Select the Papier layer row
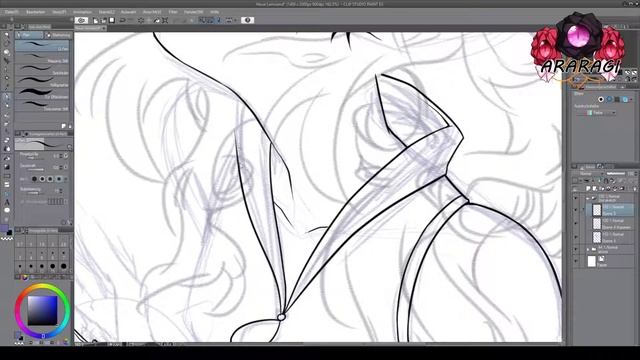Screen dimensions: 640x360 tap(604, 262)
